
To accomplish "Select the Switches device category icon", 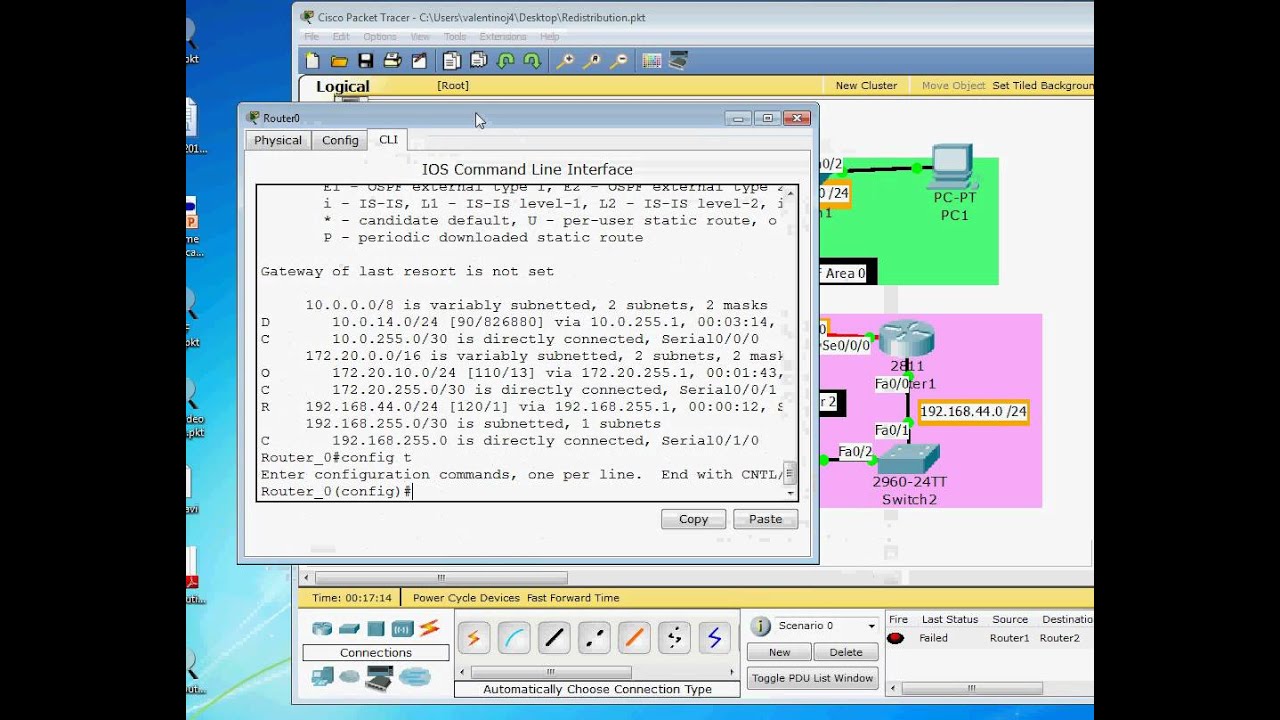I will point(349,629).
